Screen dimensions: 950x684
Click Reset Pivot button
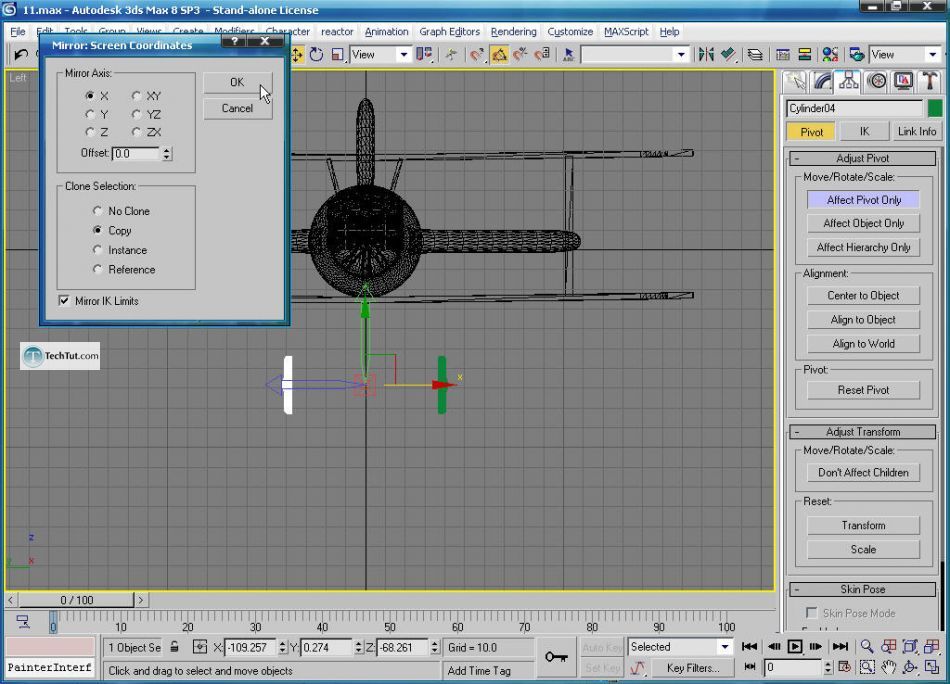click(863, 390)
